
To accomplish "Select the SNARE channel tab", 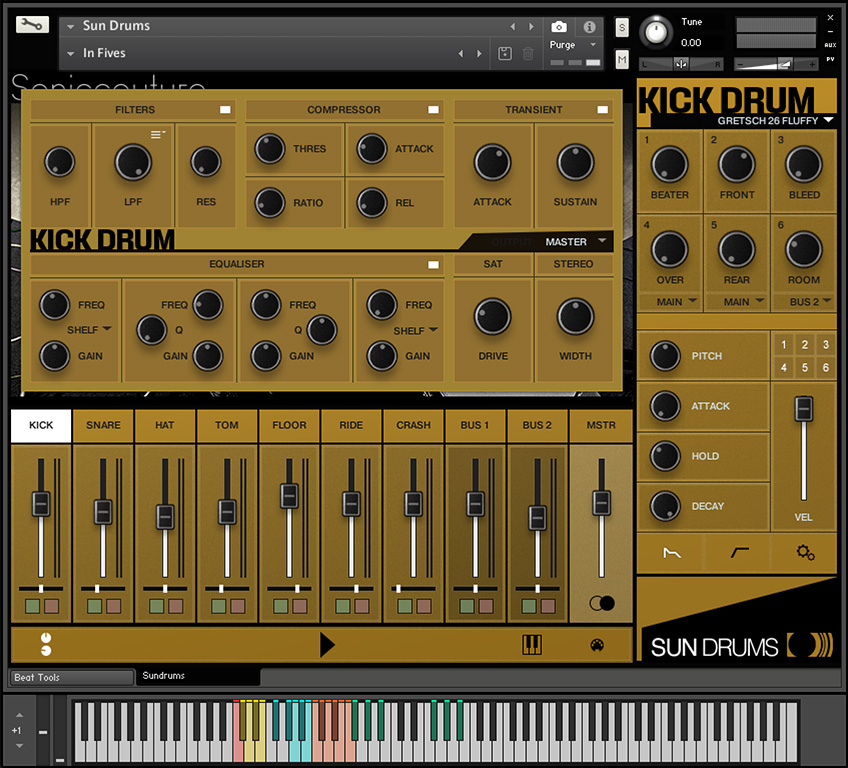I will 103,426.
